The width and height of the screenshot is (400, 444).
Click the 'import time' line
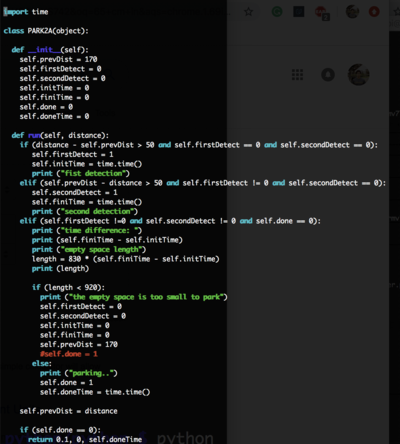click(26, 12)
